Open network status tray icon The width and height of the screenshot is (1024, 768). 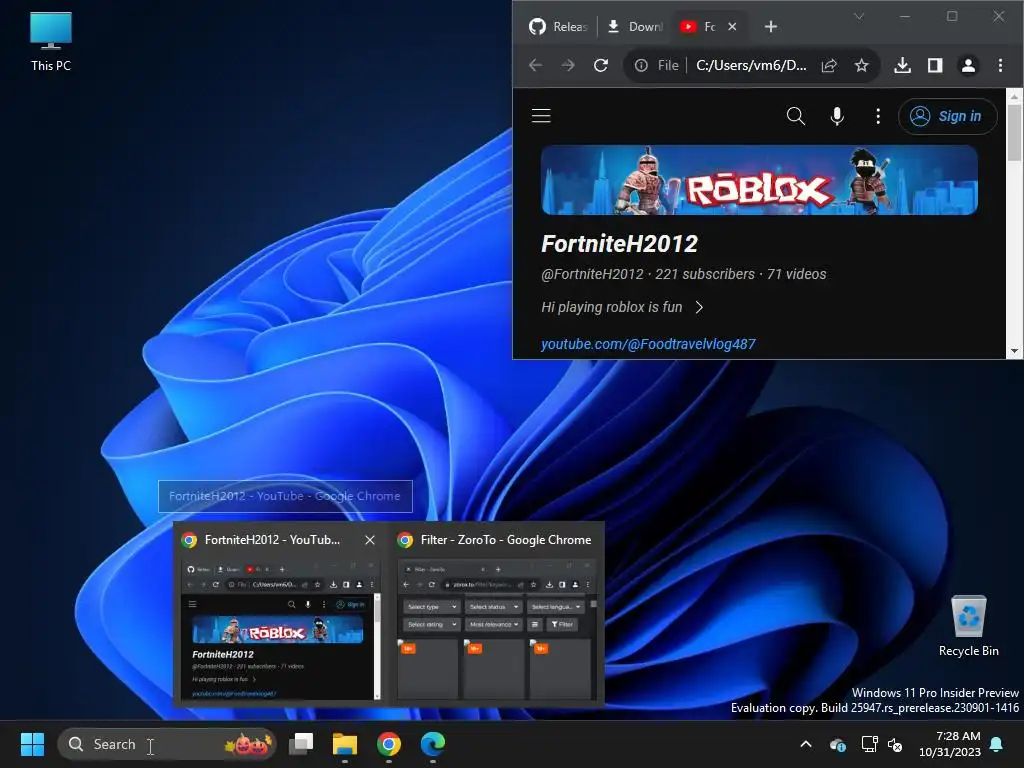pyautogui.click(x=869, y=744)
